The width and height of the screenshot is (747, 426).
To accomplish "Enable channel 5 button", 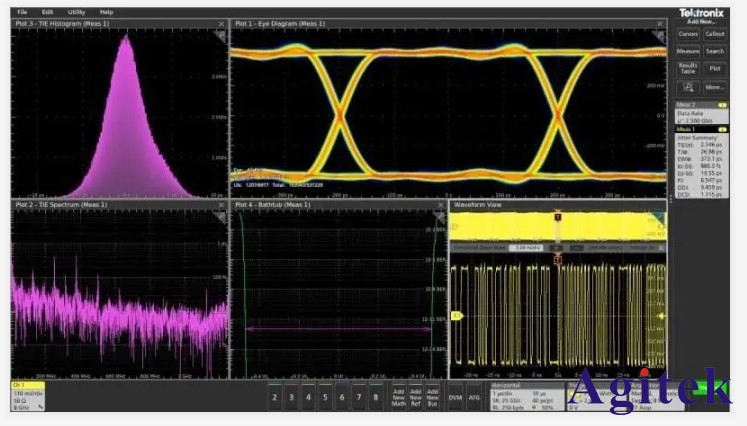I will 325,396.
